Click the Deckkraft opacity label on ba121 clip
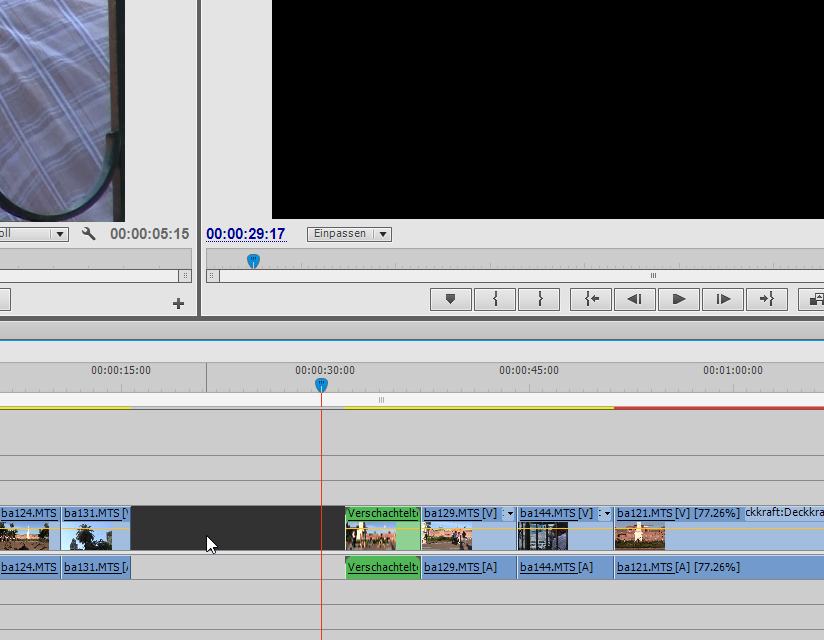 784,513
